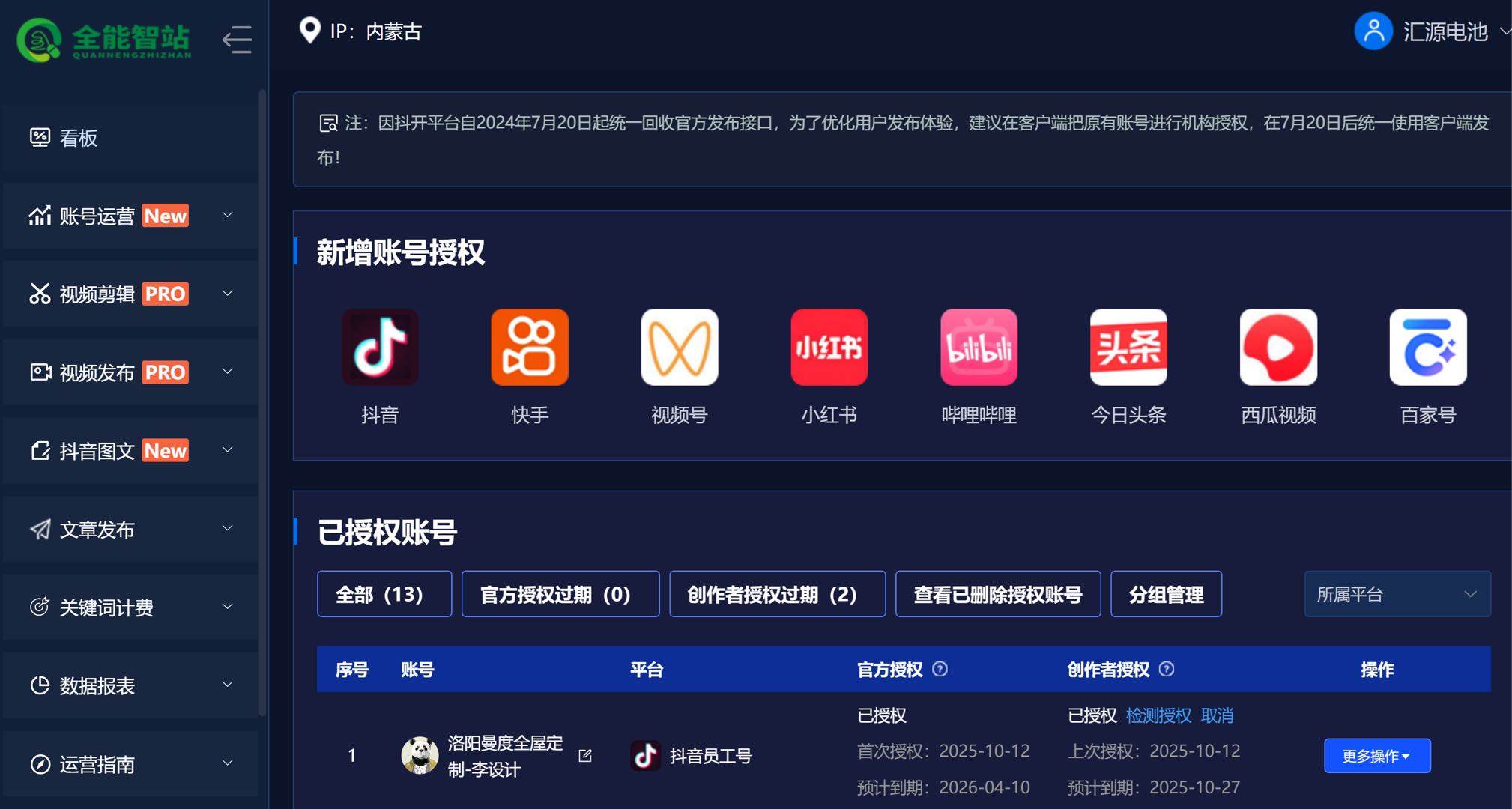The image size is (1512, 809).
Task: Open the 看板 sidebar item
Action: coord(79,138)
